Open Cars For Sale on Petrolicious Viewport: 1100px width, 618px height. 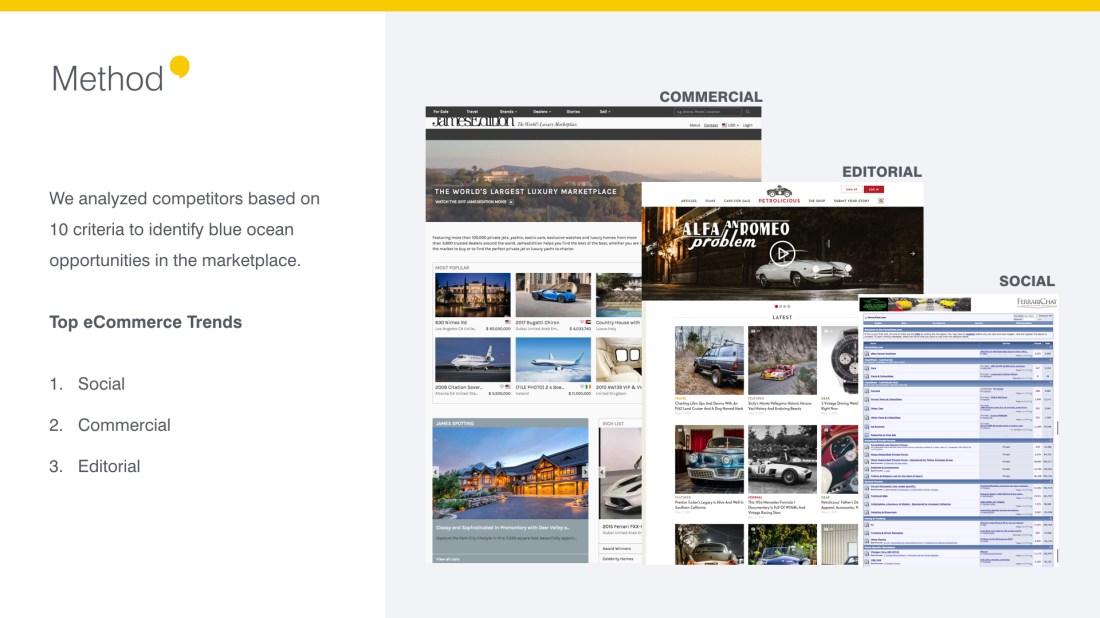tap(737, 201)
